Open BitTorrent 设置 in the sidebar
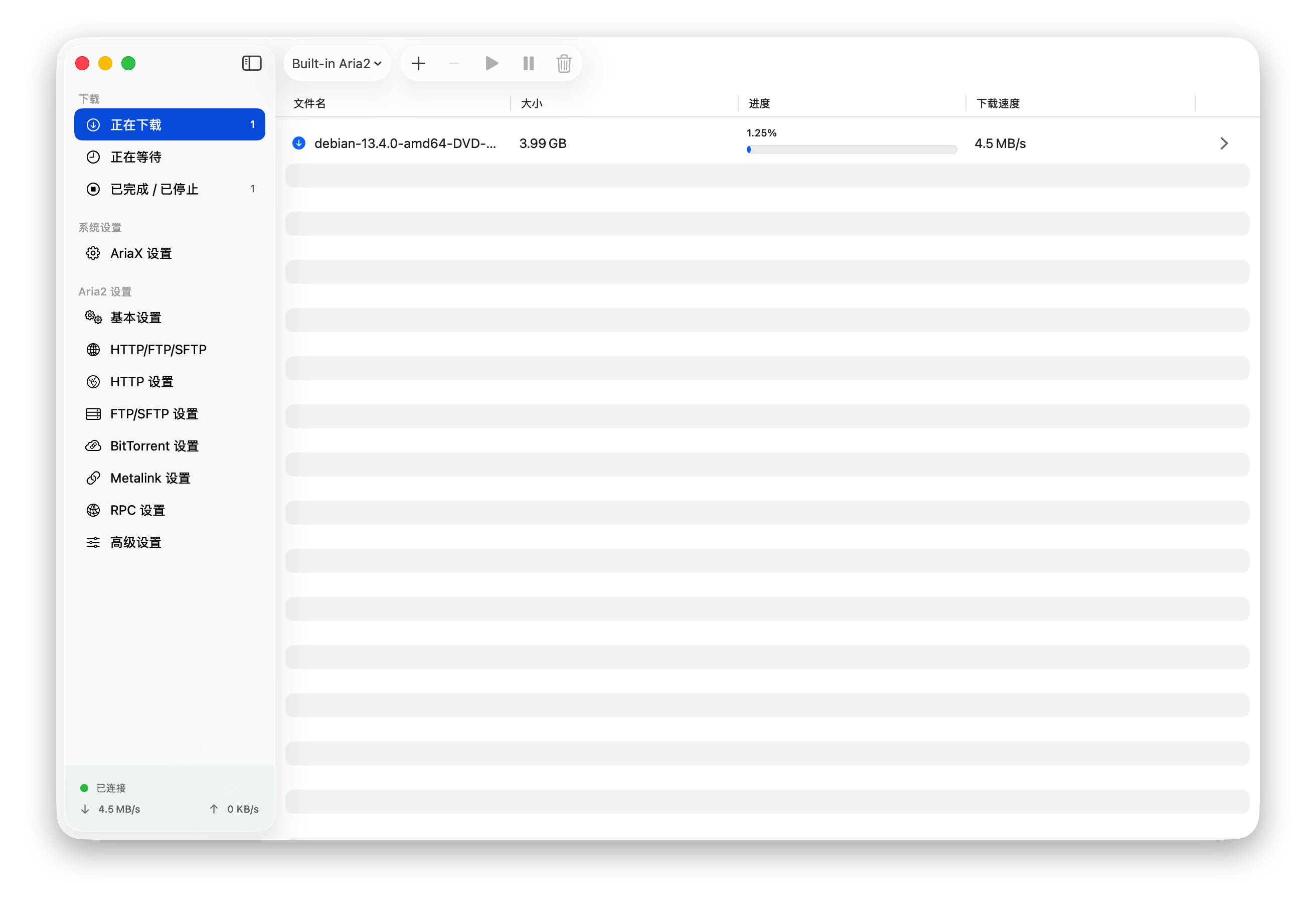 coord(154,445)
